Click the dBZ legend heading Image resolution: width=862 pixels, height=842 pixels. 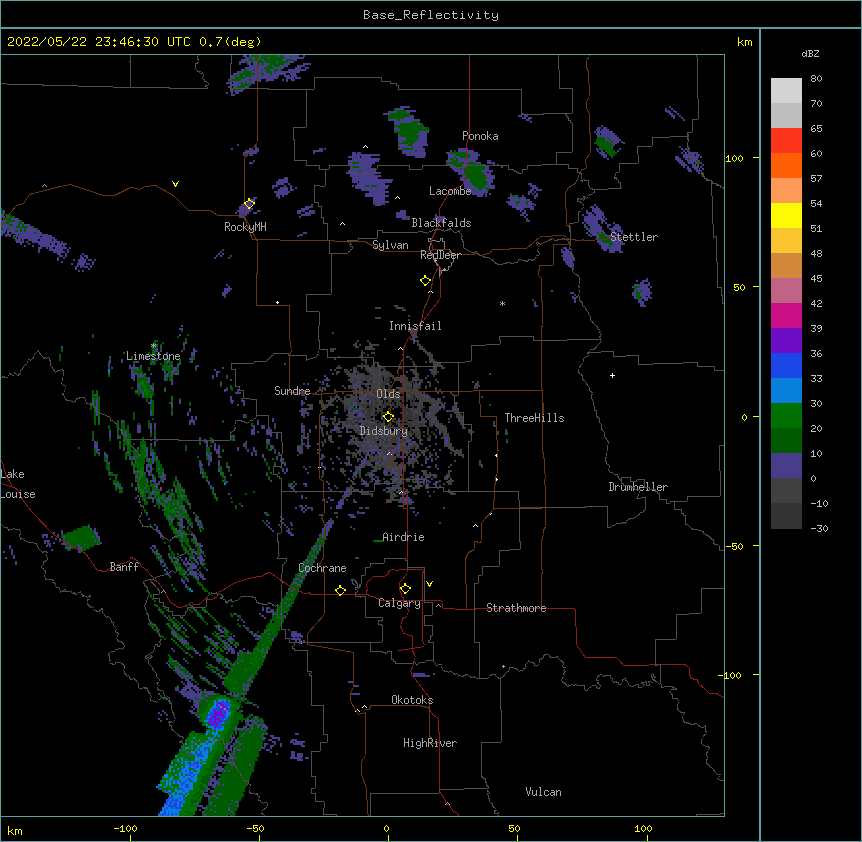click(x=810, y=53)
